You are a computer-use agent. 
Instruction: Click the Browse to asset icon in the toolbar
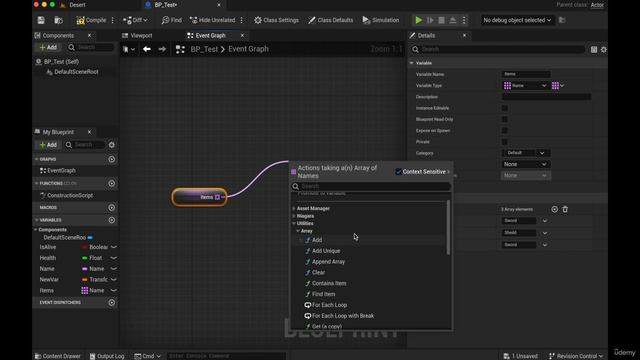coord(59,20)
